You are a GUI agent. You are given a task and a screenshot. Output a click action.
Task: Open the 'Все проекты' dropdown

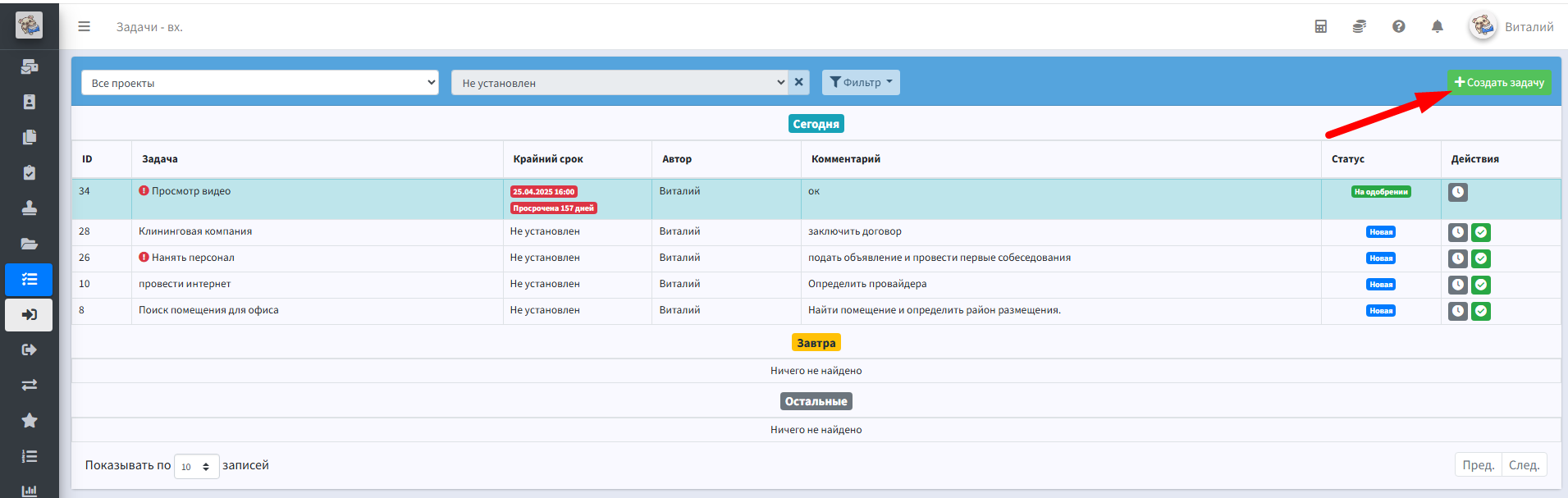pos(260,83)
